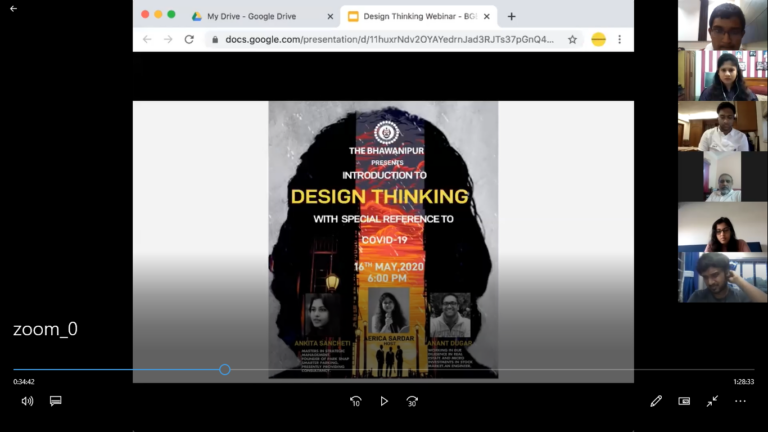Click the docs.google.com address bar
Image resolution: width=768 pixels, height=432 pixels.
pyautogui.click(x=380, y=40)
